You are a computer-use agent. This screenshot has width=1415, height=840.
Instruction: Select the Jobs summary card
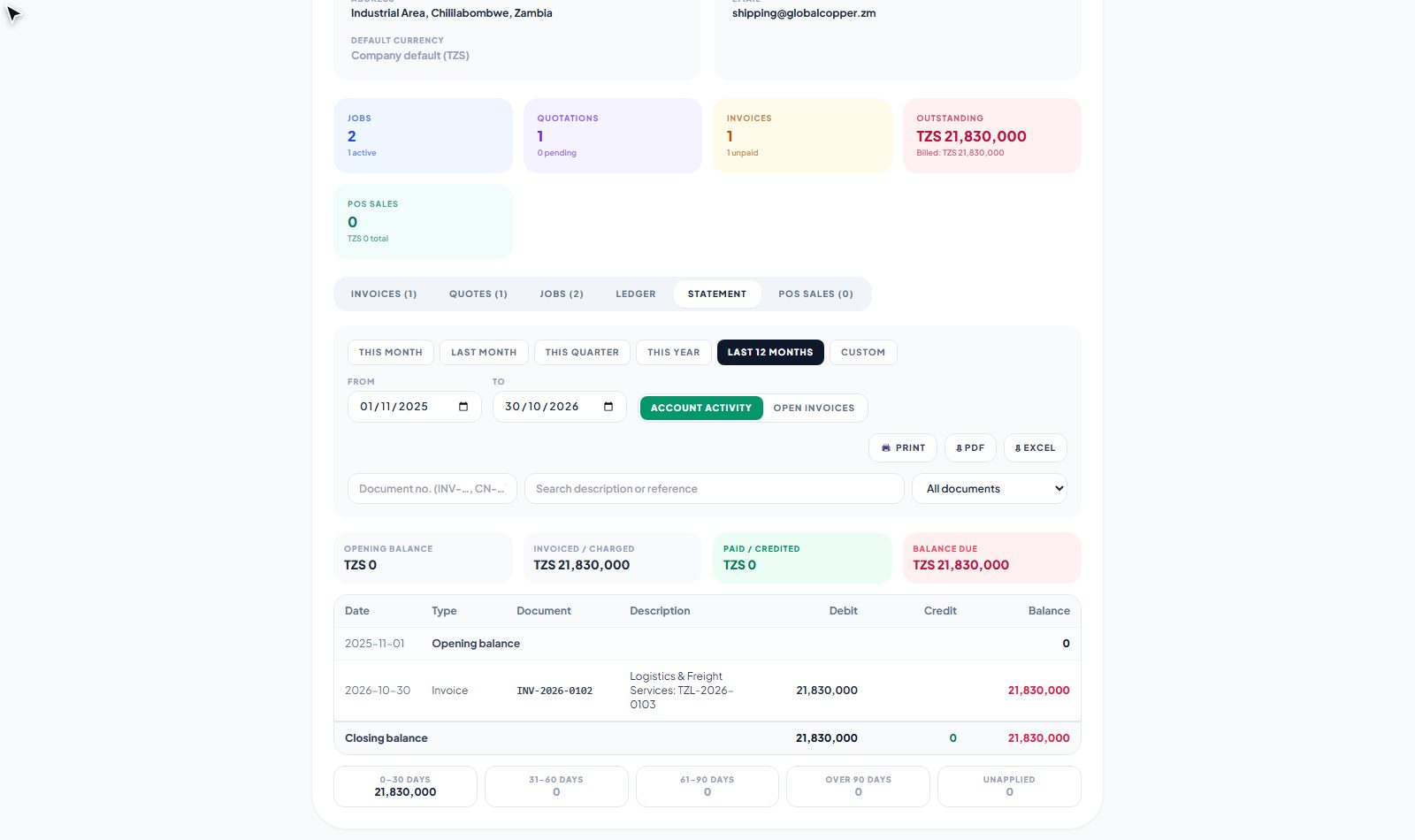pos(423,135)
